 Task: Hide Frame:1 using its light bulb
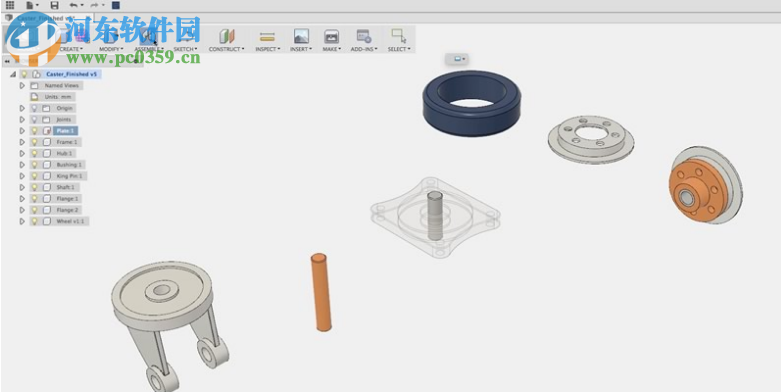pyautogui.click(x=34, y=142)
